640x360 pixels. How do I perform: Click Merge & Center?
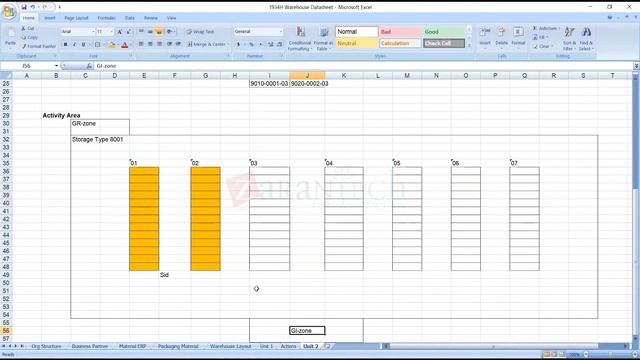[x=207, y=44]
